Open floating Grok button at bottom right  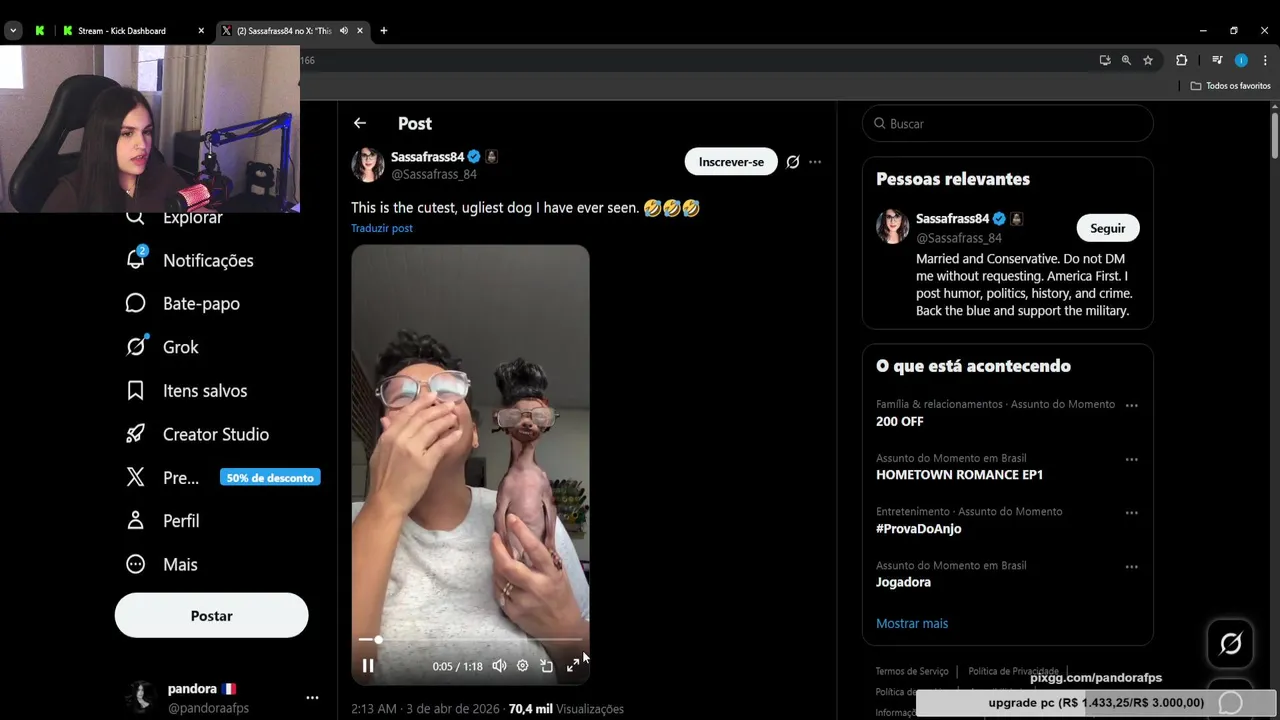[x=1231, y=644]
